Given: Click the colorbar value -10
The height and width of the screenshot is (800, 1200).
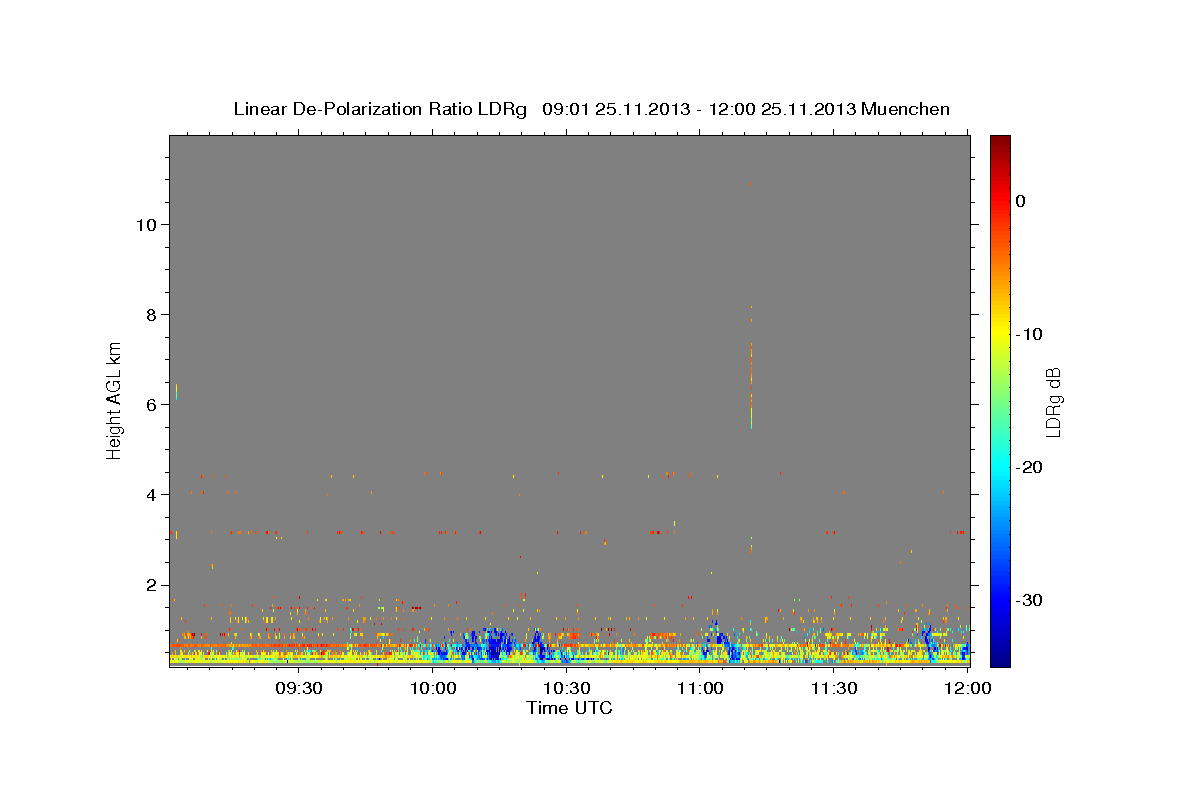Looking at the screenshot, I should tap(1028, 334).
